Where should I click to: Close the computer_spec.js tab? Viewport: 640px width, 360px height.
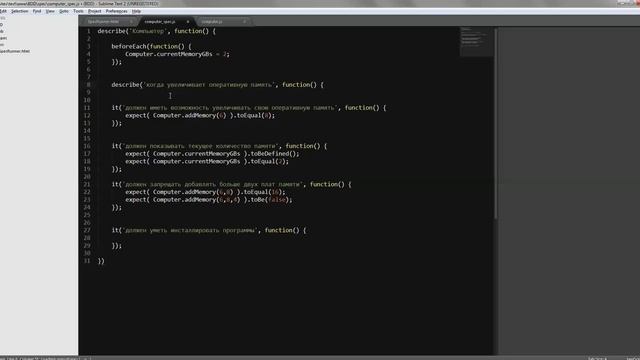tap(188, 22)
